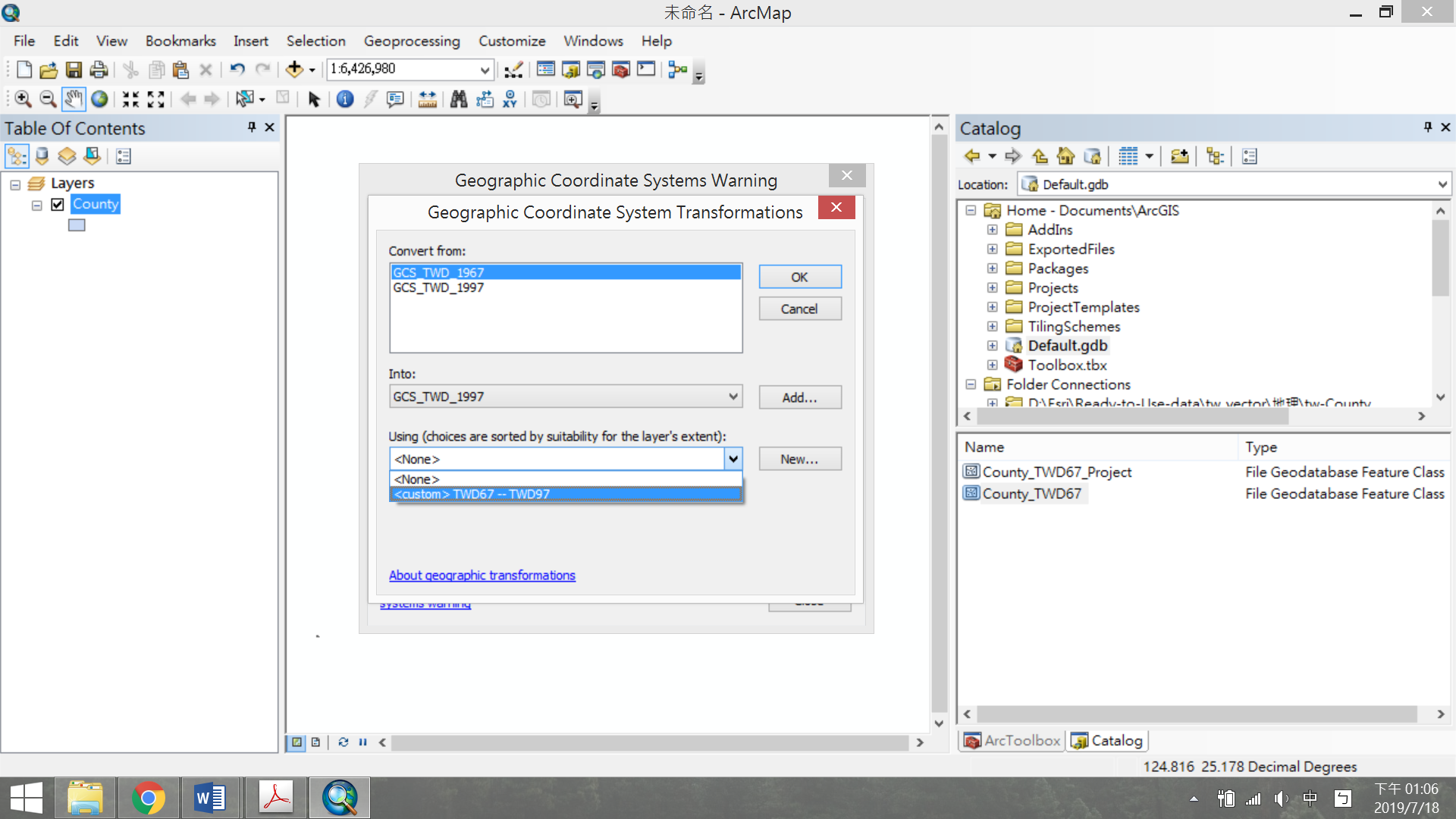Switch to the ArcToolbox tab
The height and width of the screenshot is (819, 1456).
coord(1012,740)
